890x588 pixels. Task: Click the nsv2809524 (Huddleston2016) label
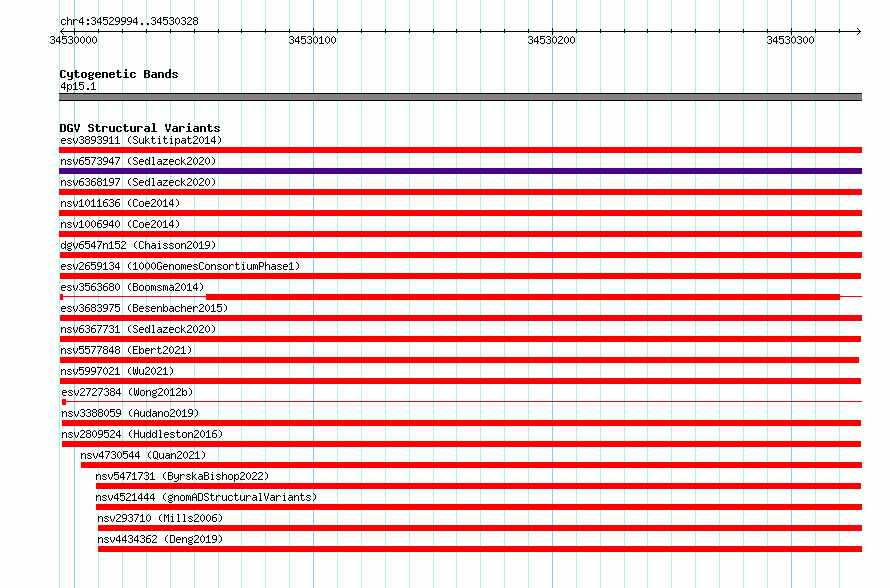pyautogui.click(x=142, y=434)
